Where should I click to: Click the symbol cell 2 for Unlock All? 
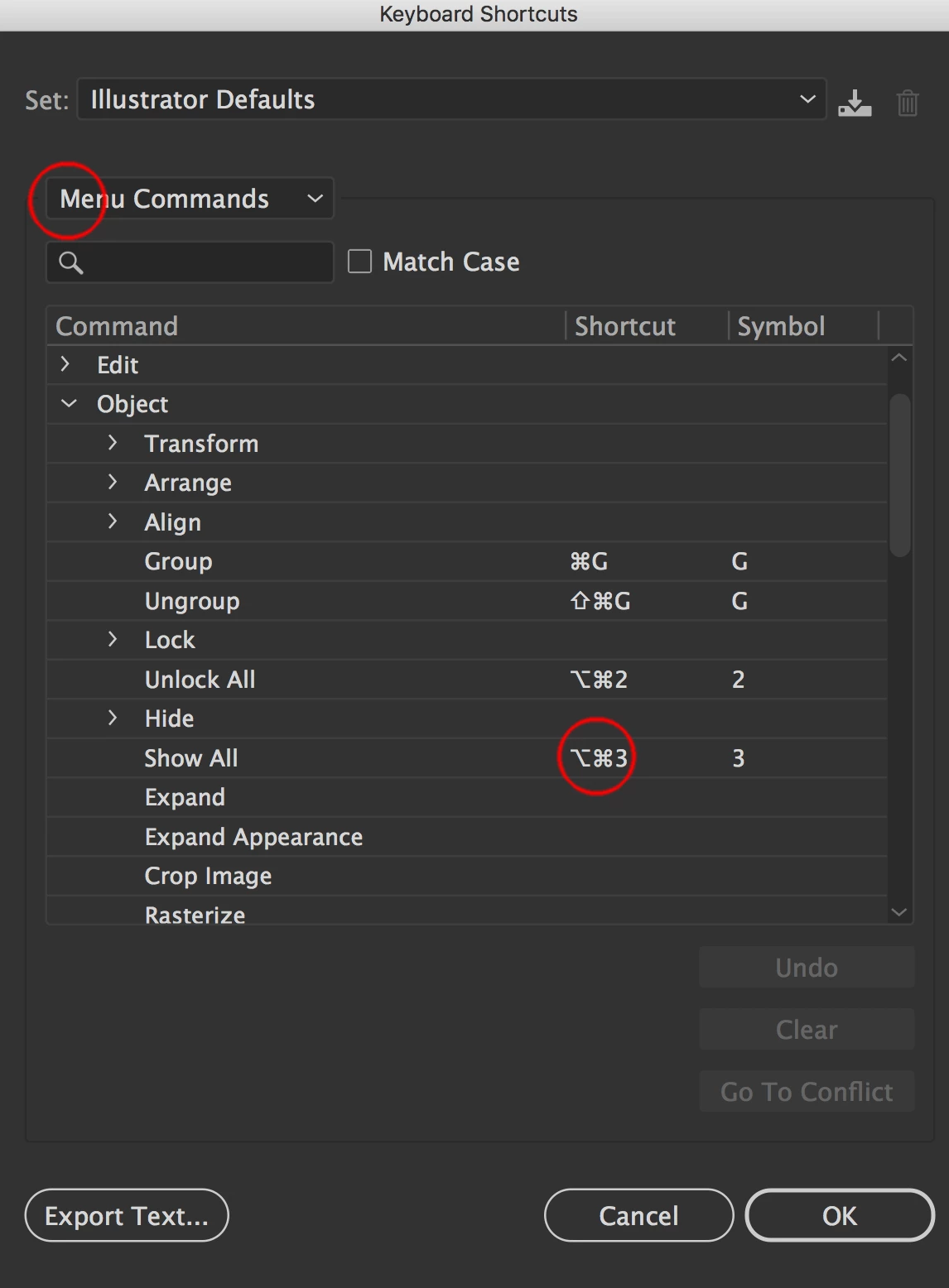739,680
